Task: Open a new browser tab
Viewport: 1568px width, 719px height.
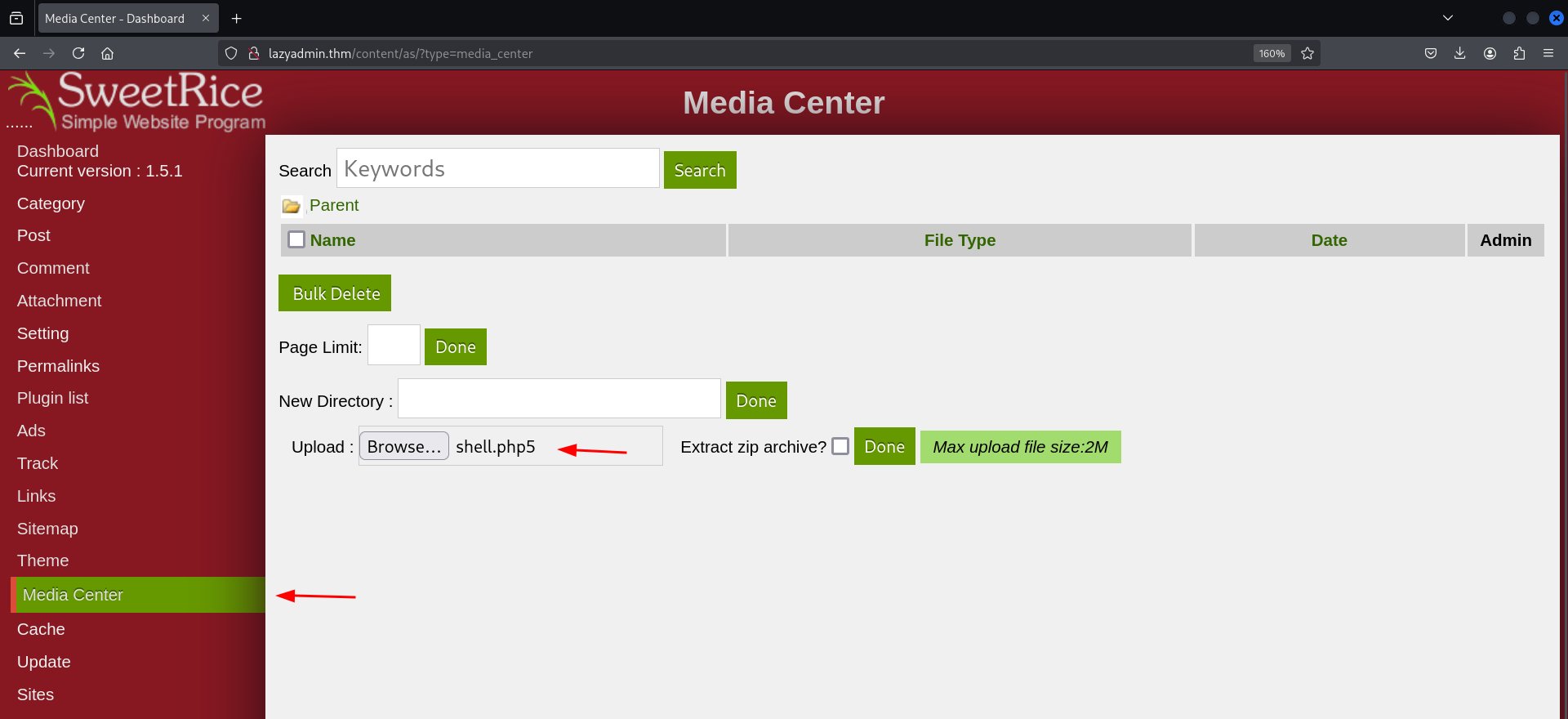Action: click(237, 18)
